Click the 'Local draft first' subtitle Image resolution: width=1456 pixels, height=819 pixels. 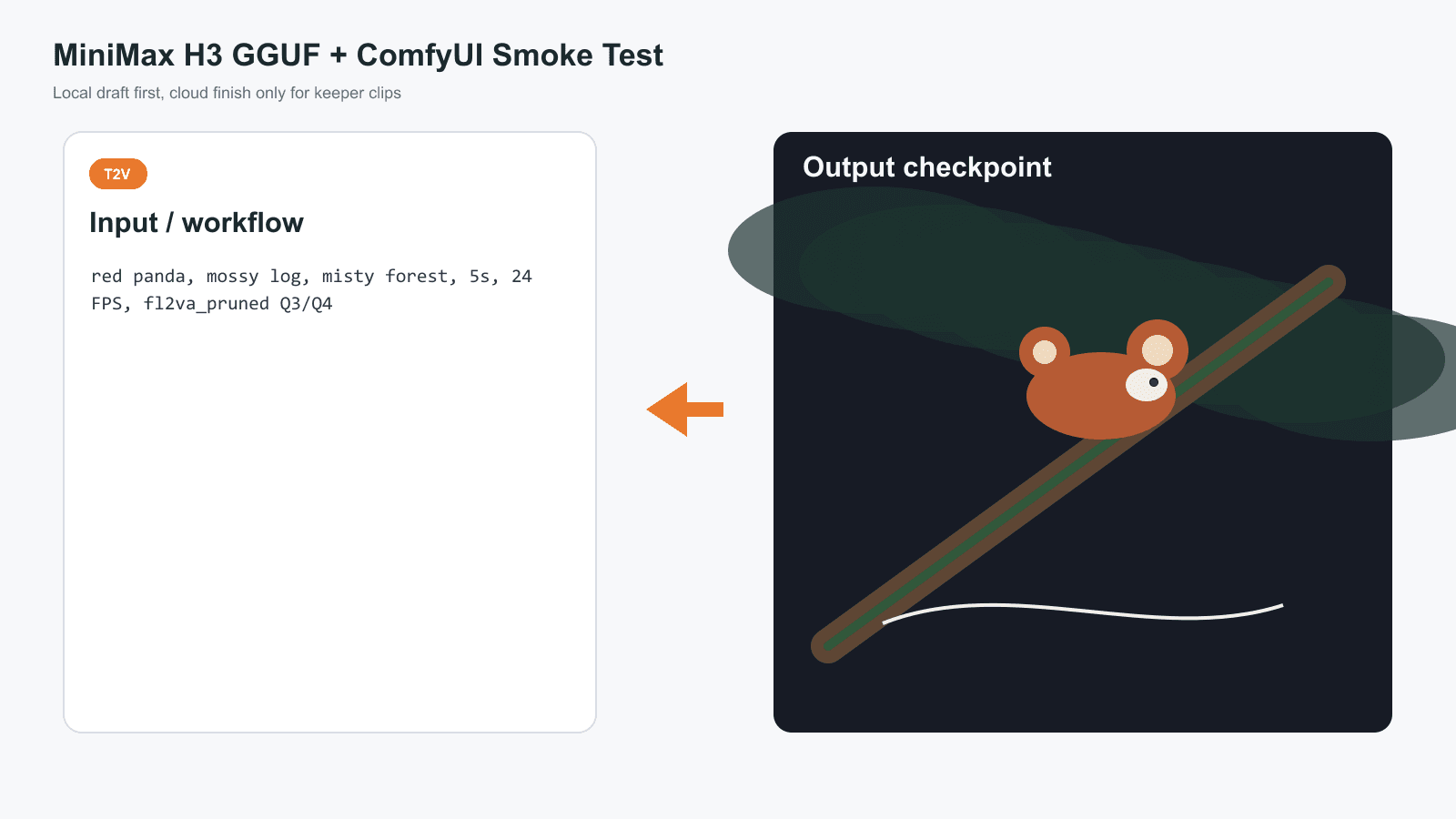(x=227, y=93)
